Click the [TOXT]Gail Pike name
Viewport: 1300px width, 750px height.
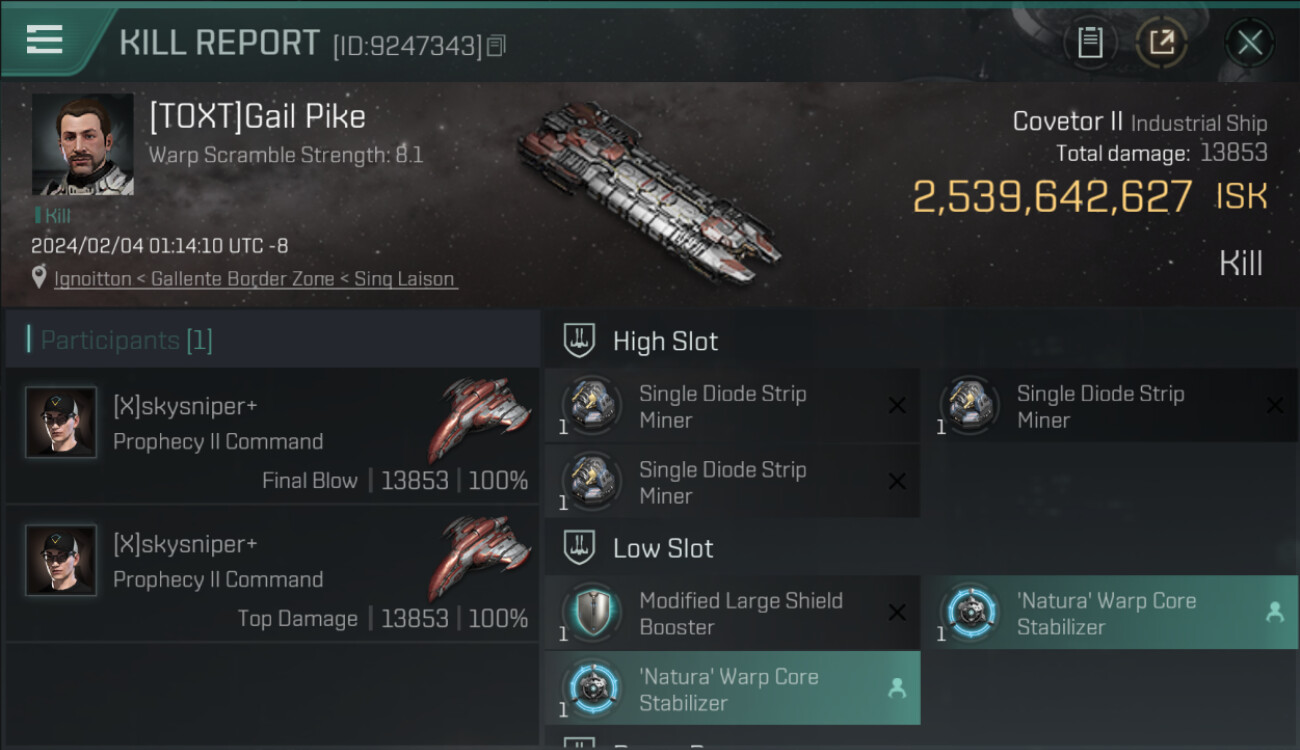point(257,117)
